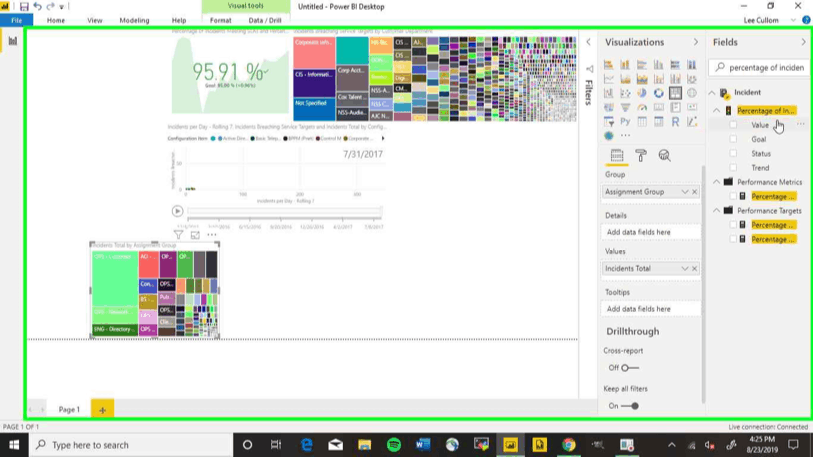
Task: Switch to the Fields well pane icon
Action: point(617,155)
